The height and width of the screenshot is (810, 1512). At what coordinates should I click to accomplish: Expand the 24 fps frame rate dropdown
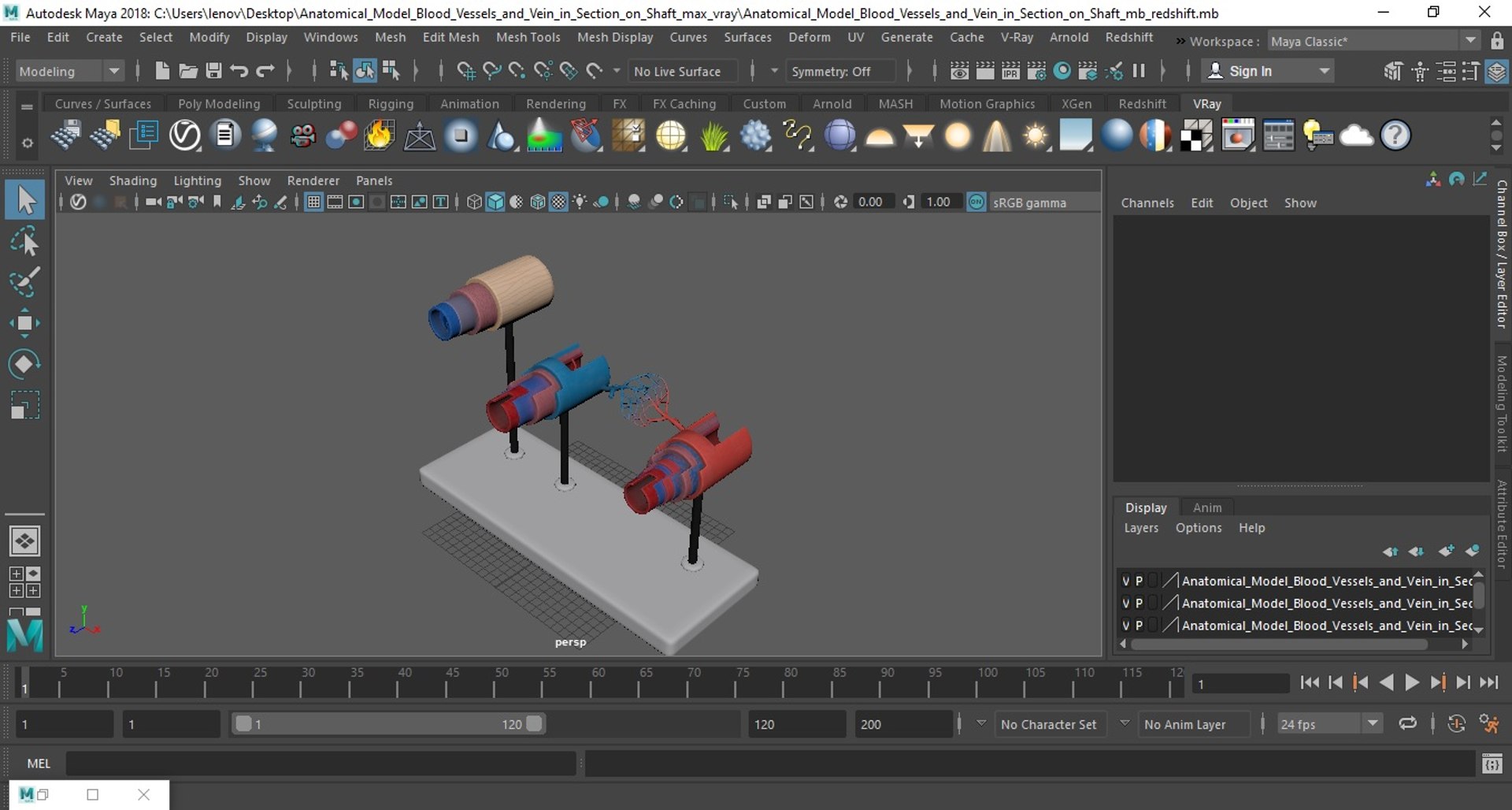(1372, 723)
